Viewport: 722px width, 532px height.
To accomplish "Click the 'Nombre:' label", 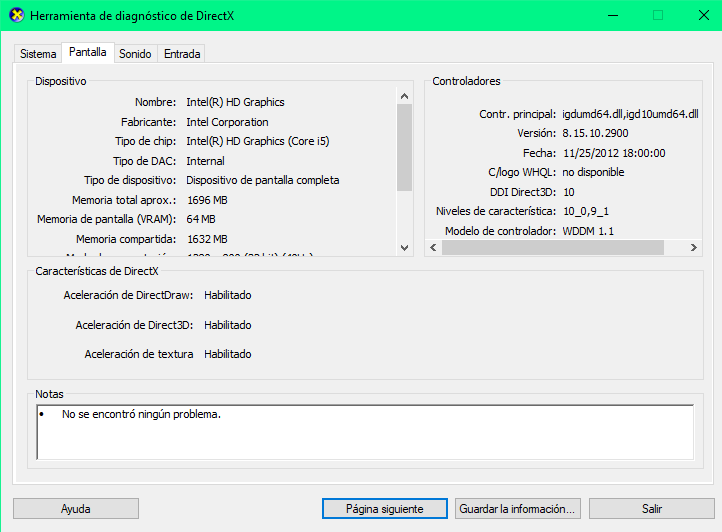I will pos(155,102).
